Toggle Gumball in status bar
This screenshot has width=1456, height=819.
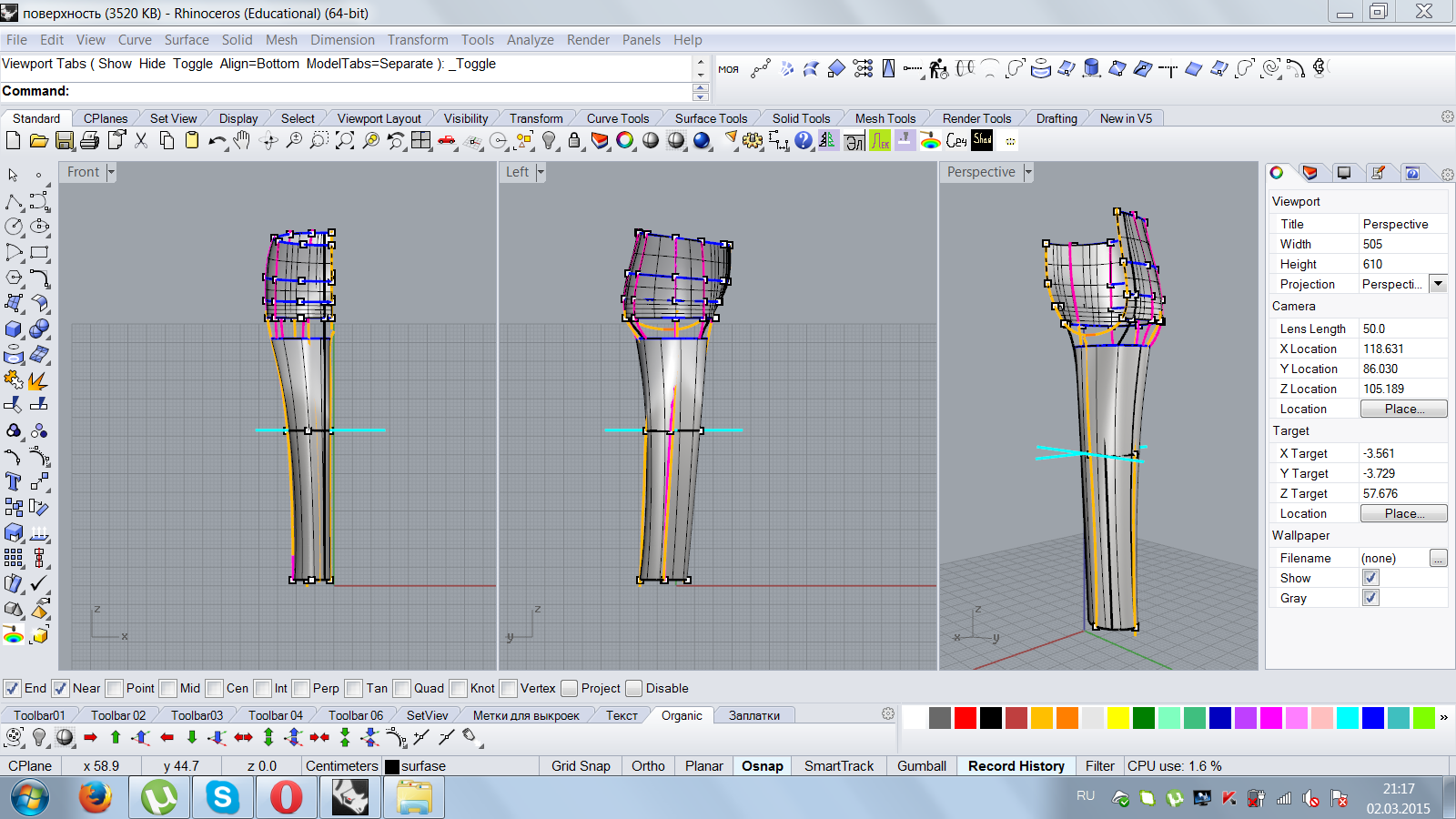click(921, 766)
